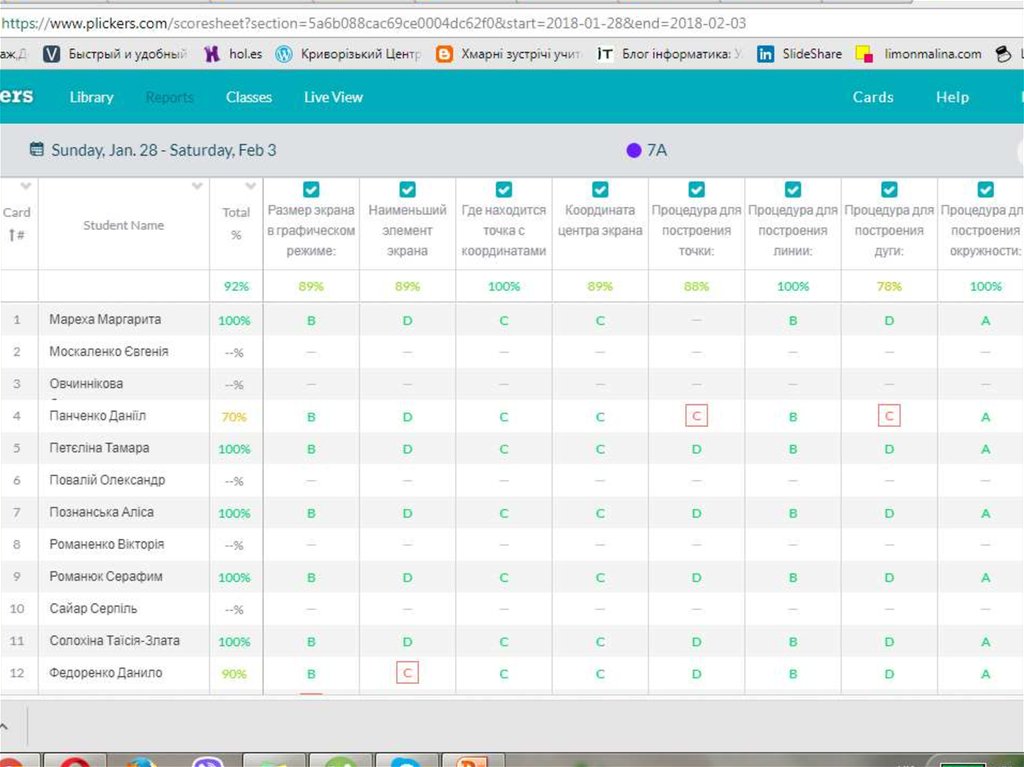Go to the Library tab
1024x767 pixels.
click(91, 97)
